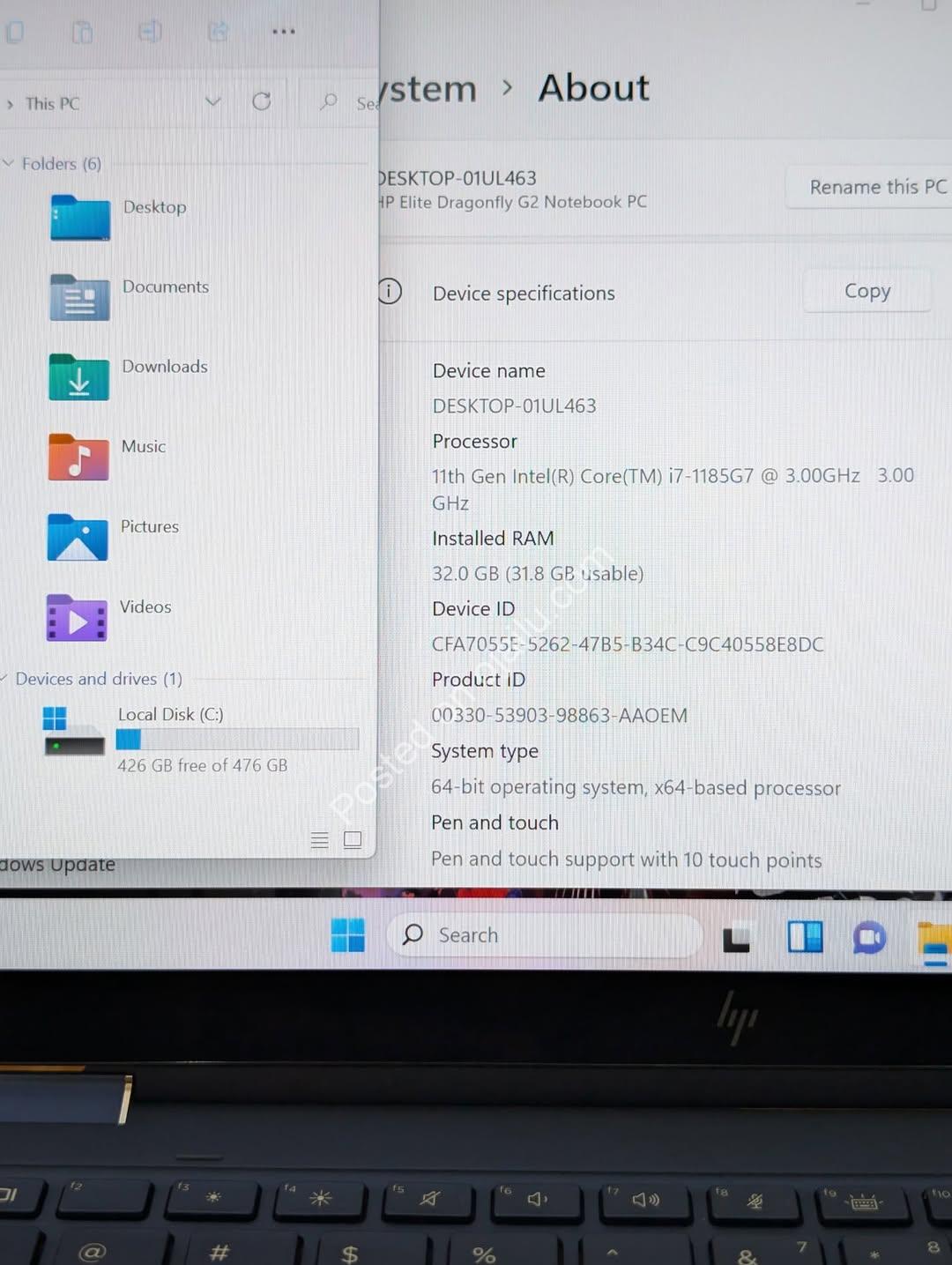Switch to Large icons view button
Viewport: 952px width, 1265px height.
[x=353, y=839]
